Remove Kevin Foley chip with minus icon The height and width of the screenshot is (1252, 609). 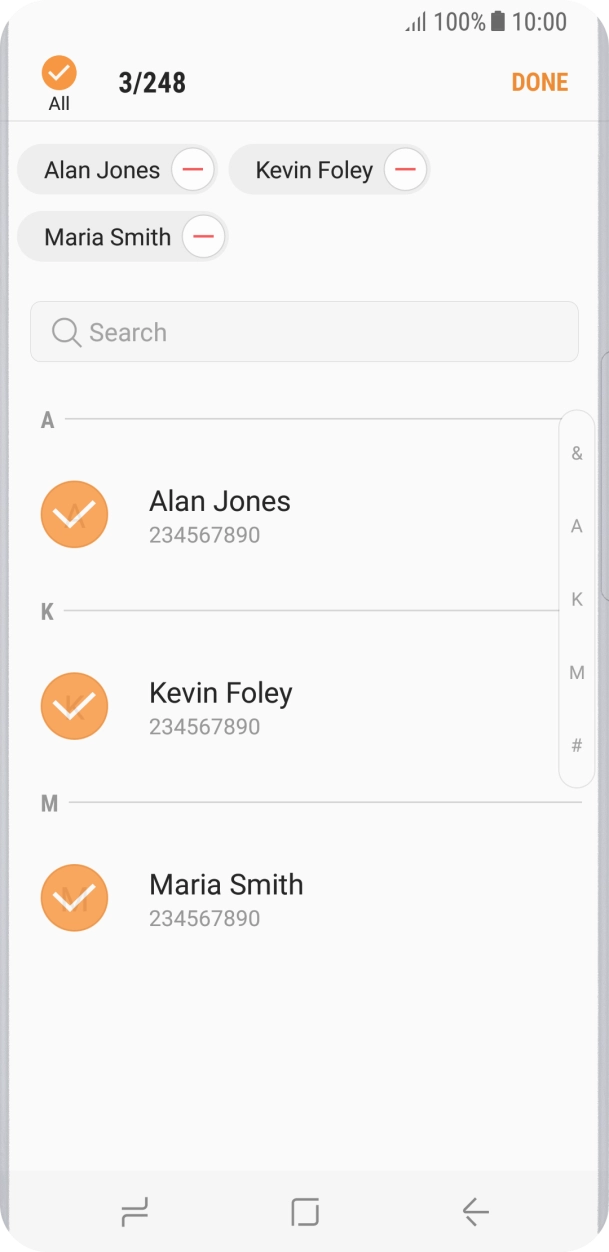point(405,170)
